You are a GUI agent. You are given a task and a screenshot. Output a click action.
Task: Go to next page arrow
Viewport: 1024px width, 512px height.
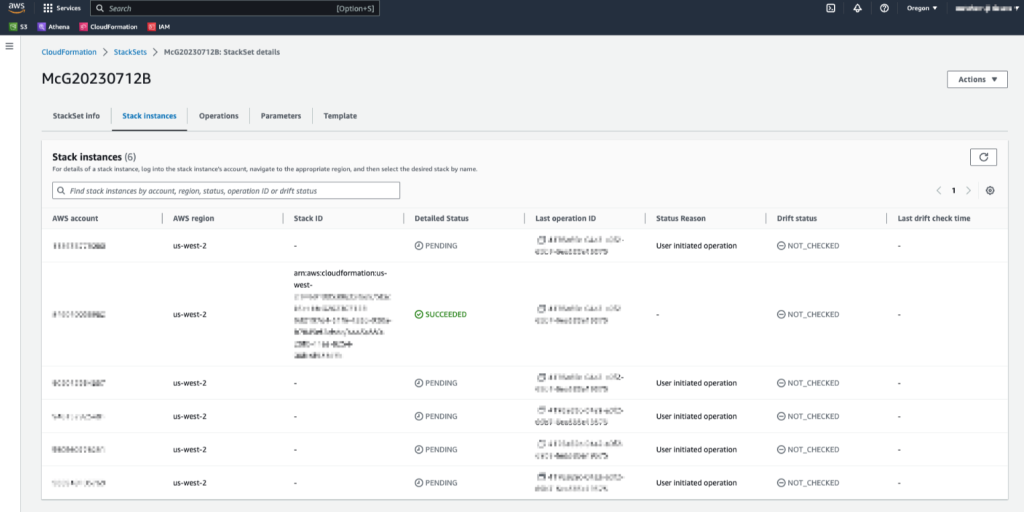tap(968, 191)
